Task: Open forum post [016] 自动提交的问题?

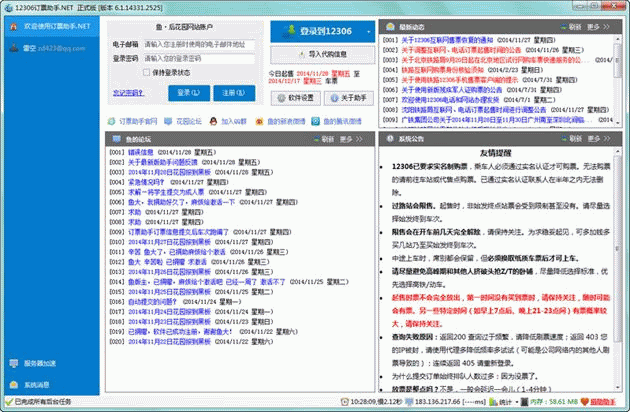Action: pyautogui.click(x=152, y=302)
